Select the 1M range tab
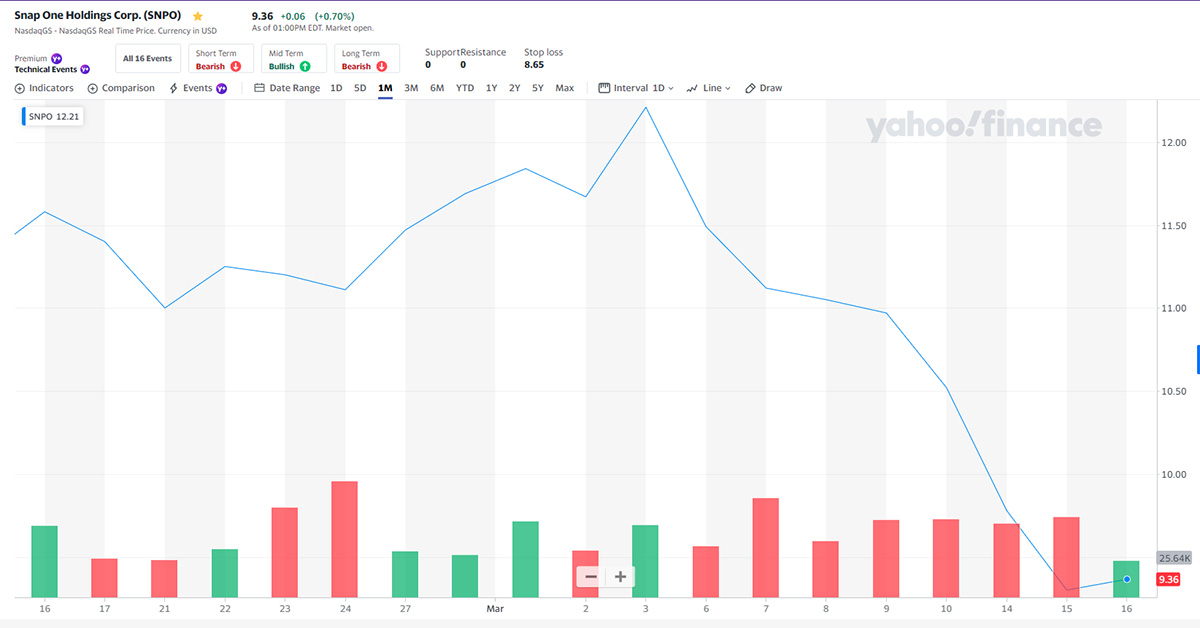Image resolution: width=1200 pixels, height=628 pixels. tap(385, 88)
